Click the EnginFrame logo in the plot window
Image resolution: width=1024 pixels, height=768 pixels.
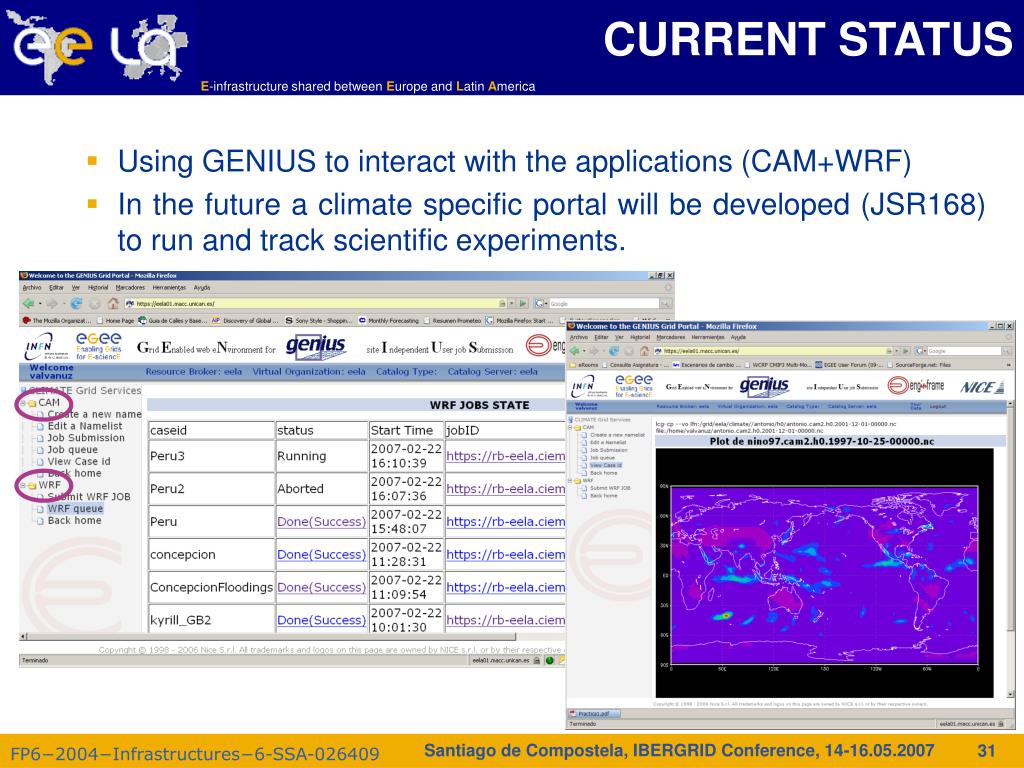(x=916, y=386)
